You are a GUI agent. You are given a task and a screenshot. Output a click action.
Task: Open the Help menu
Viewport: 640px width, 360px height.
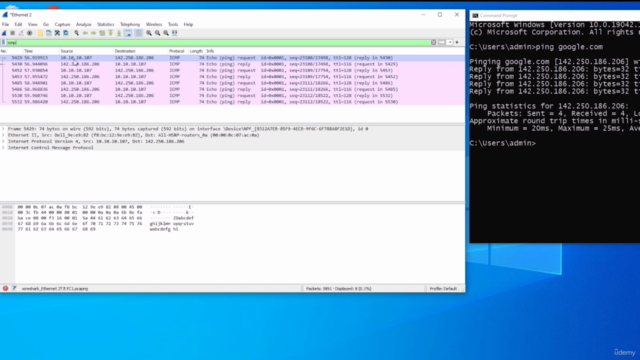tap(188, 24)
